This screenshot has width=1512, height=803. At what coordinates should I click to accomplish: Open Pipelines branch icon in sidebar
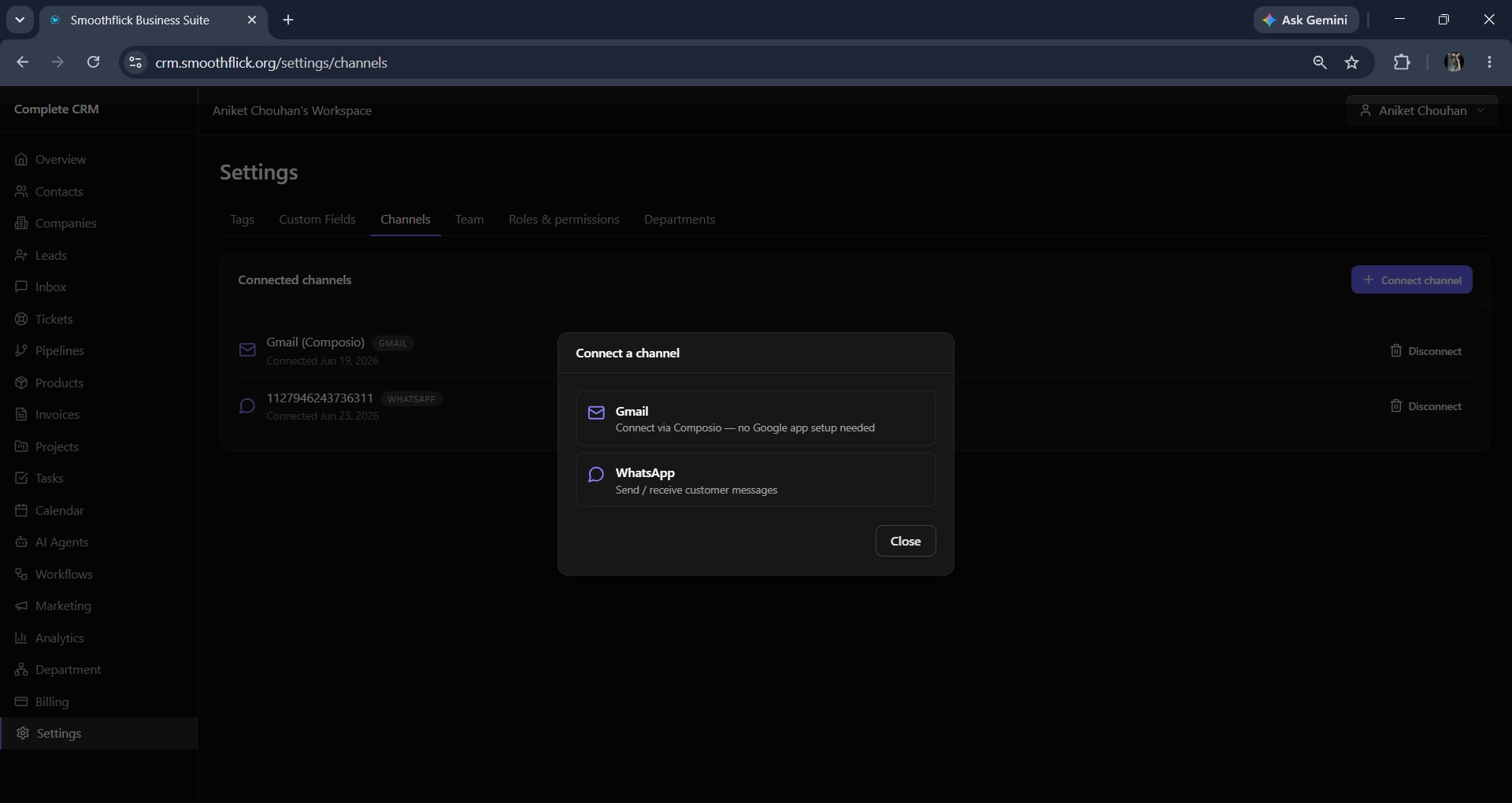point(21,350)
